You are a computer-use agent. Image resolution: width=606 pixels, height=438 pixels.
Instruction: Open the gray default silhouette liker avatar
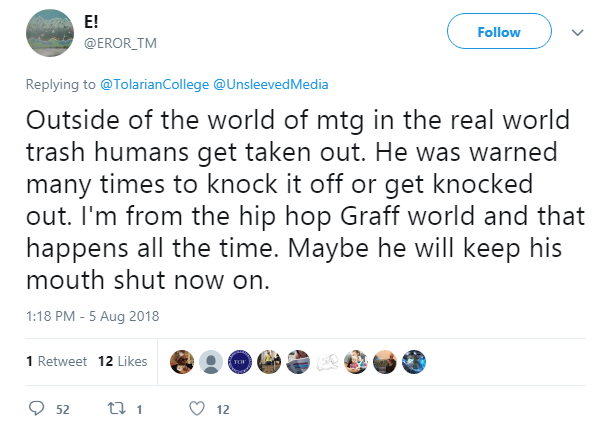(x=211, y=362)
